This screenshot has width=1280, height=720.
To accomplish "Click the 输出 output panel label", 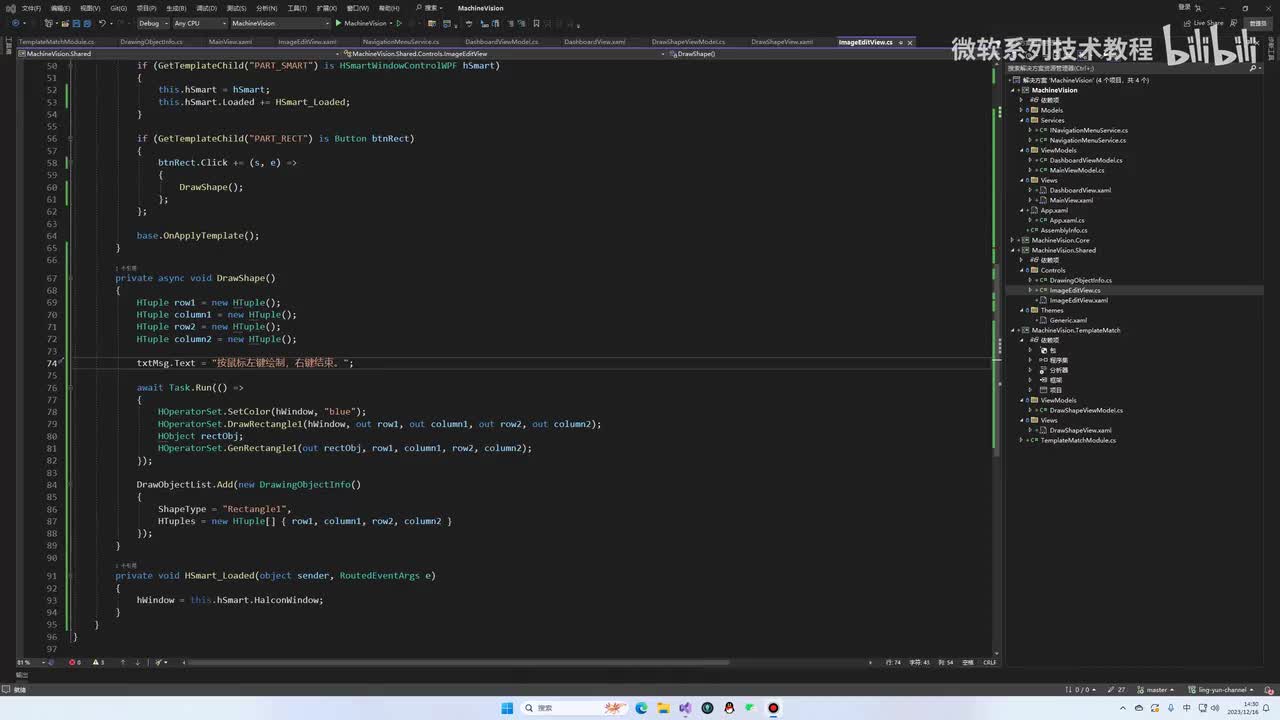I will pos(21,675).
